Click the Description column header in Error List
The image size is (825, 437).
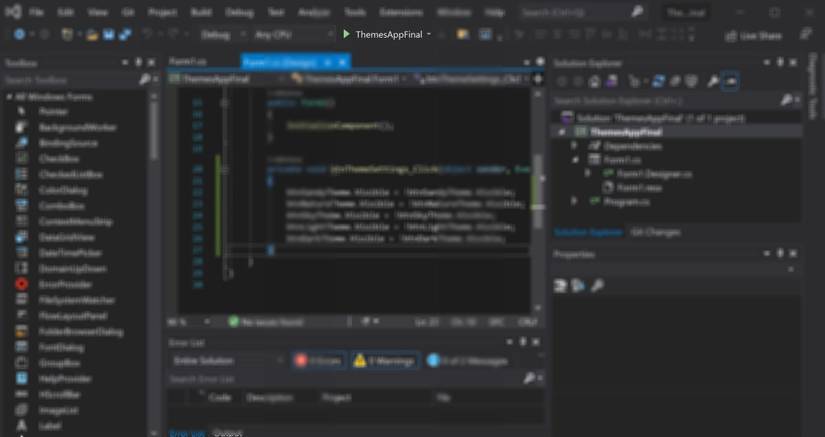(x=269, y=398)
